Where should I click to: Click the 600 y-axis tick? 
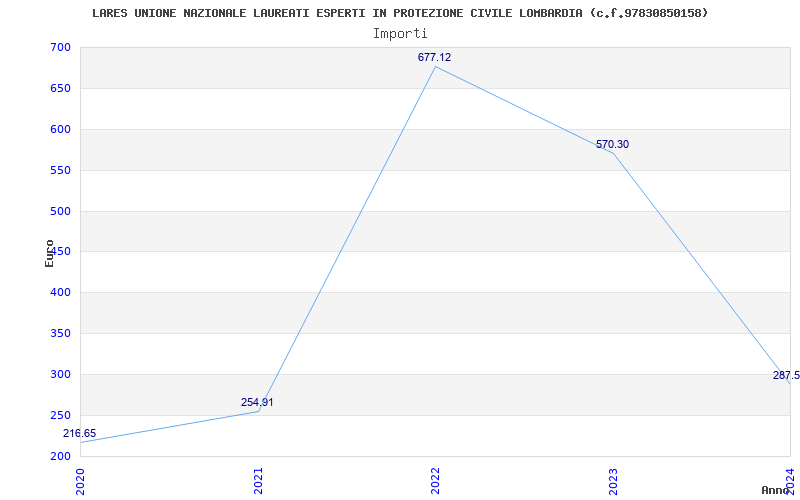tap(60, 130)
